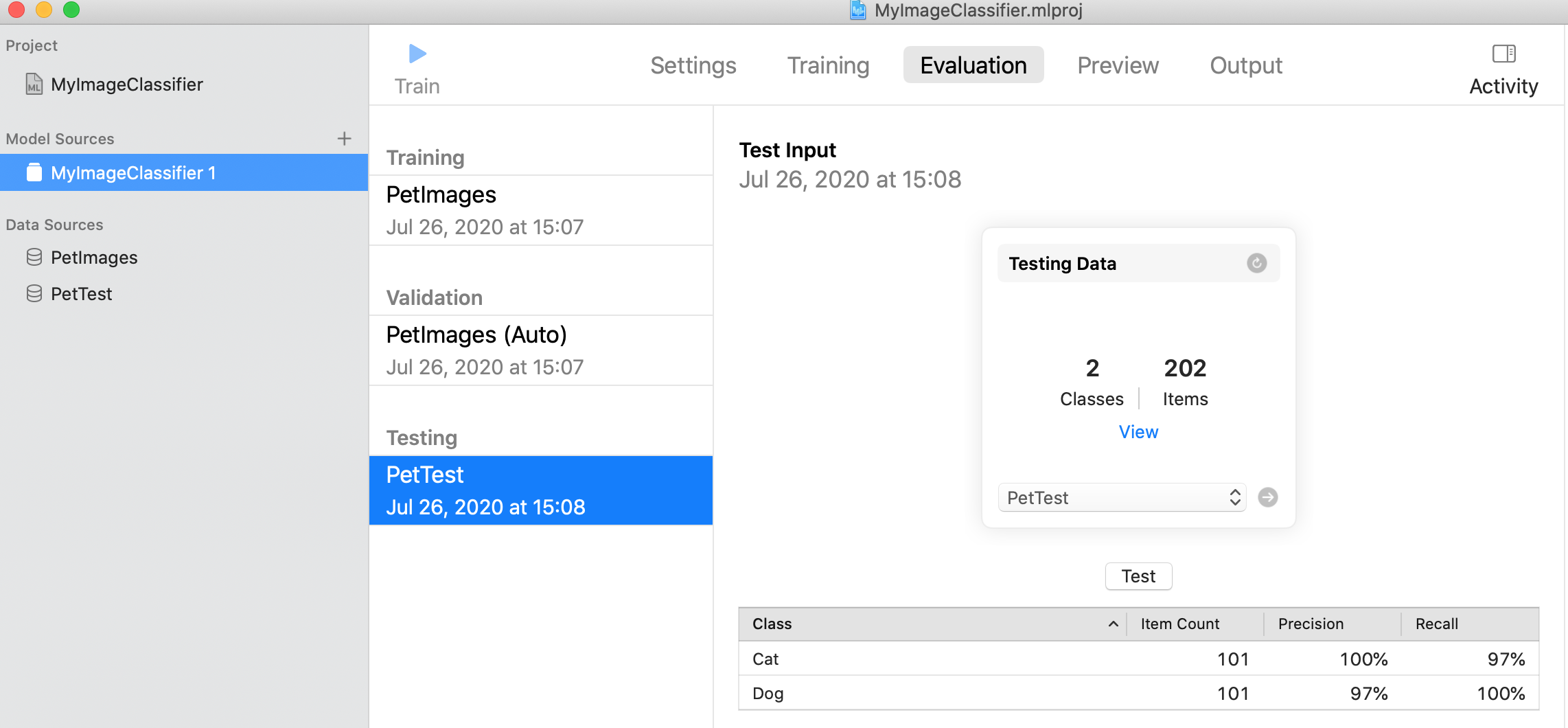Sort by Class column header arrow
This screenshot has height=728, width=1568.
point(1113,624)
